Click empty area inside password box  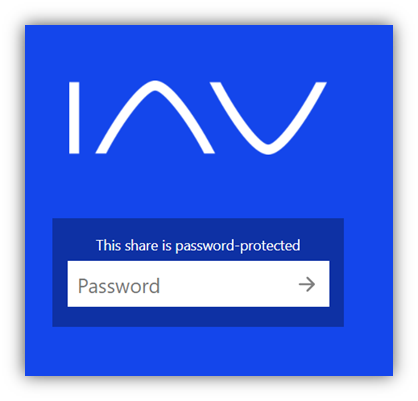point(227,284)
